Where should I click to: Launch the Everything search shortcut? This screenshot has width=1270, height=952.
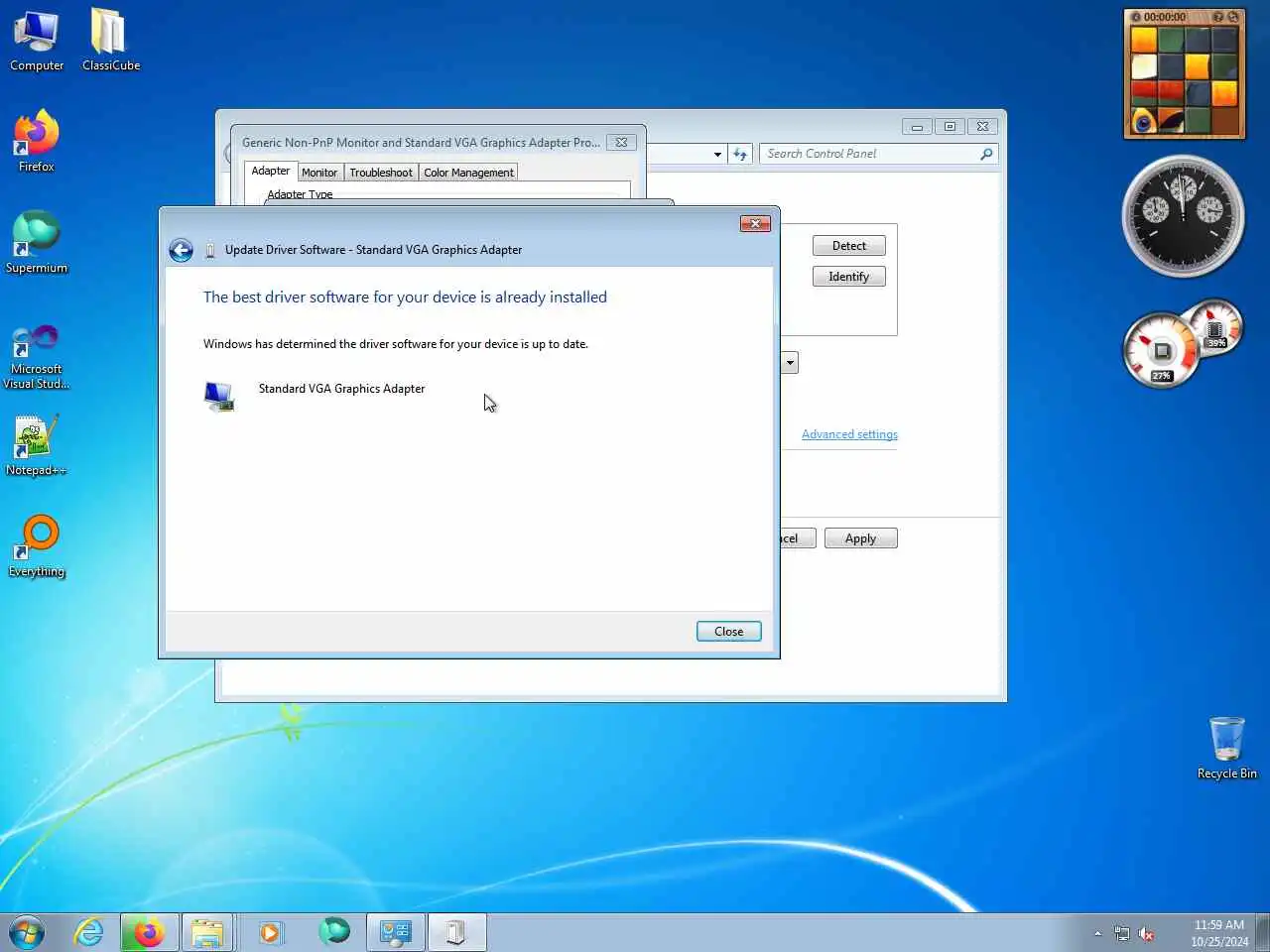pyautogui.click(x=37, y=546)
